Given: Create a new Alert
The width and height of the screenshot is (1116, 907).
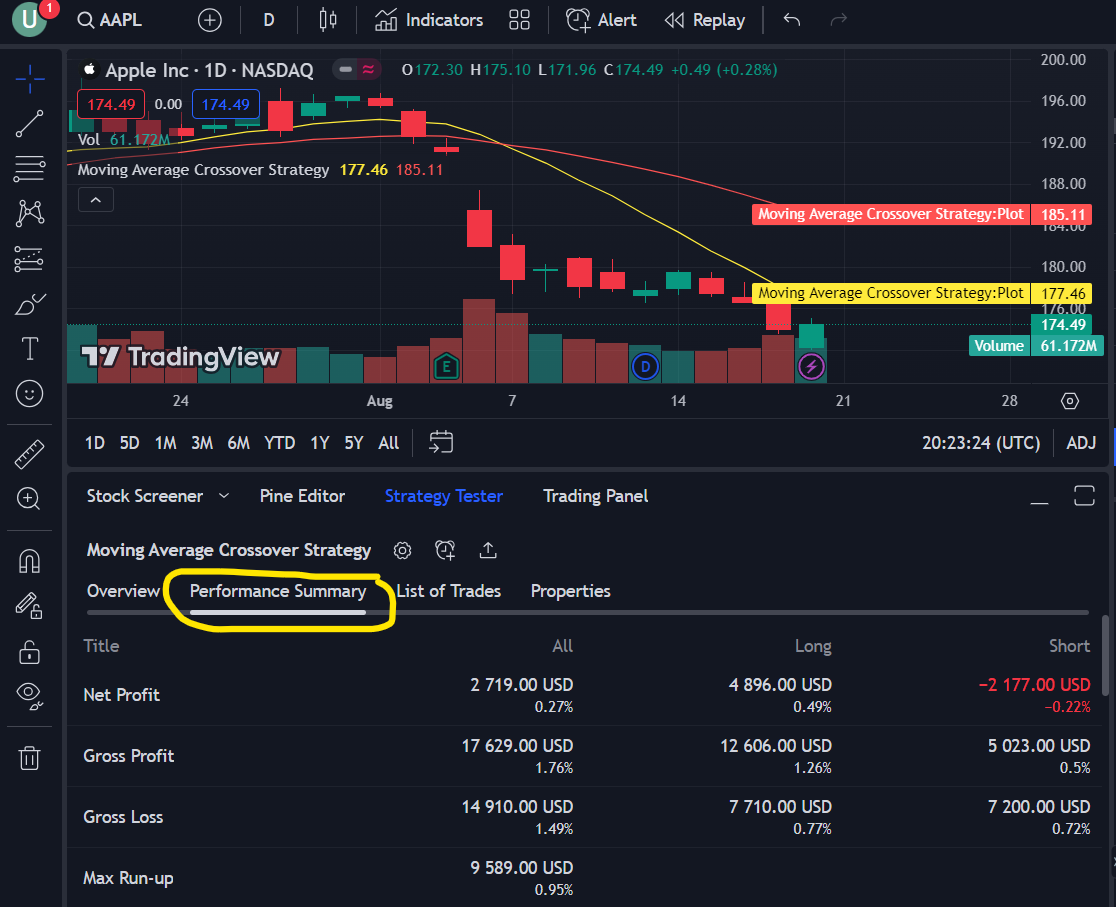Looking at the screenshot, I should [601, 20].
